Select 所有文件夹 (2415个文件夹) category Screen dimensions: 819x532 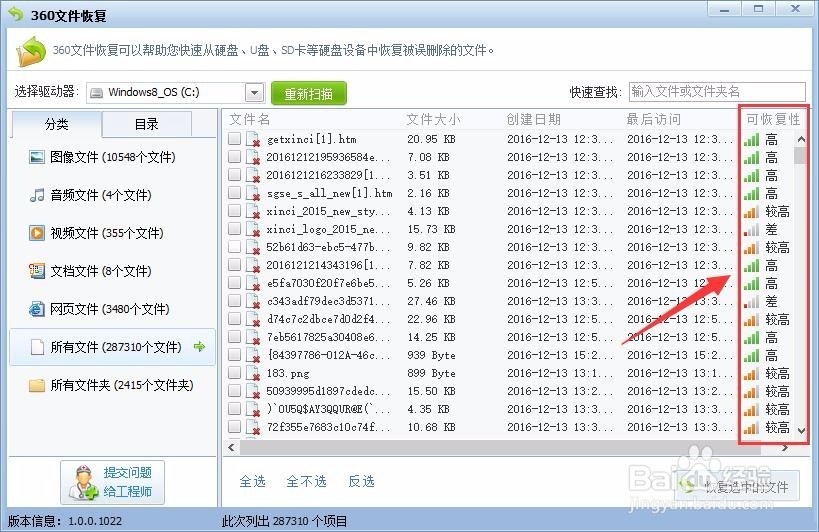pos(111,385)
